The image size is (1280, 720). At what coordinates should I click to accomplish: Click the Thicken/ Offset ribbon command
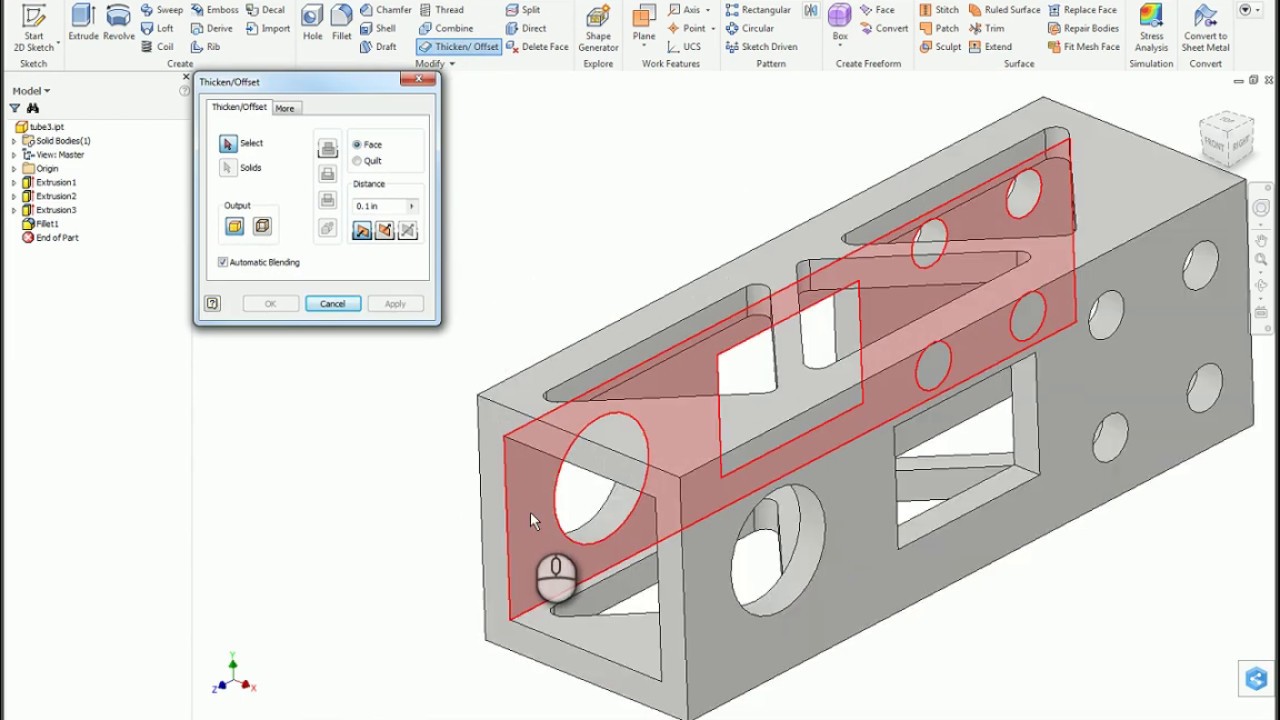[459, 47]
